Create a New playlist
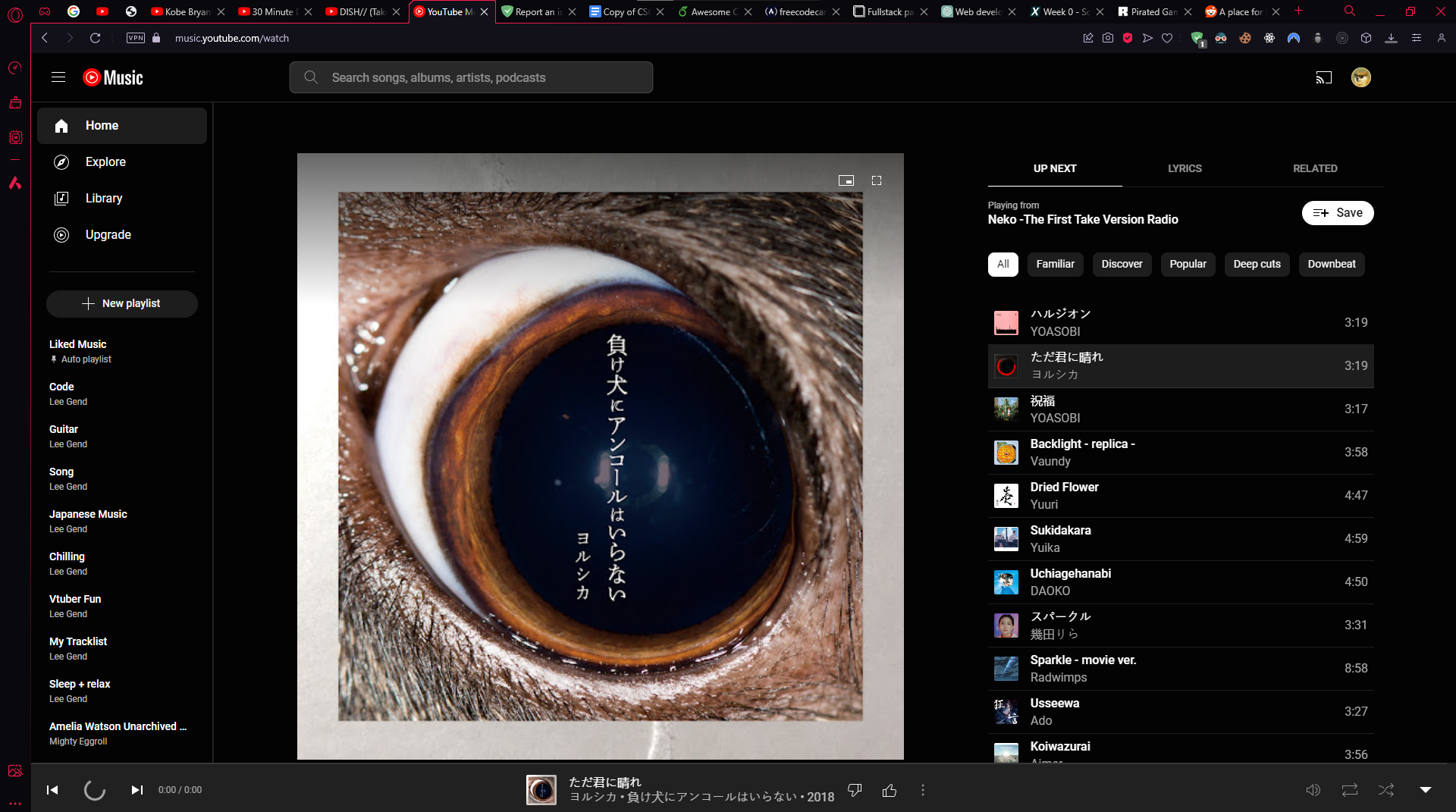Screen dimensions: 1456x812 [x=121, y=303]
